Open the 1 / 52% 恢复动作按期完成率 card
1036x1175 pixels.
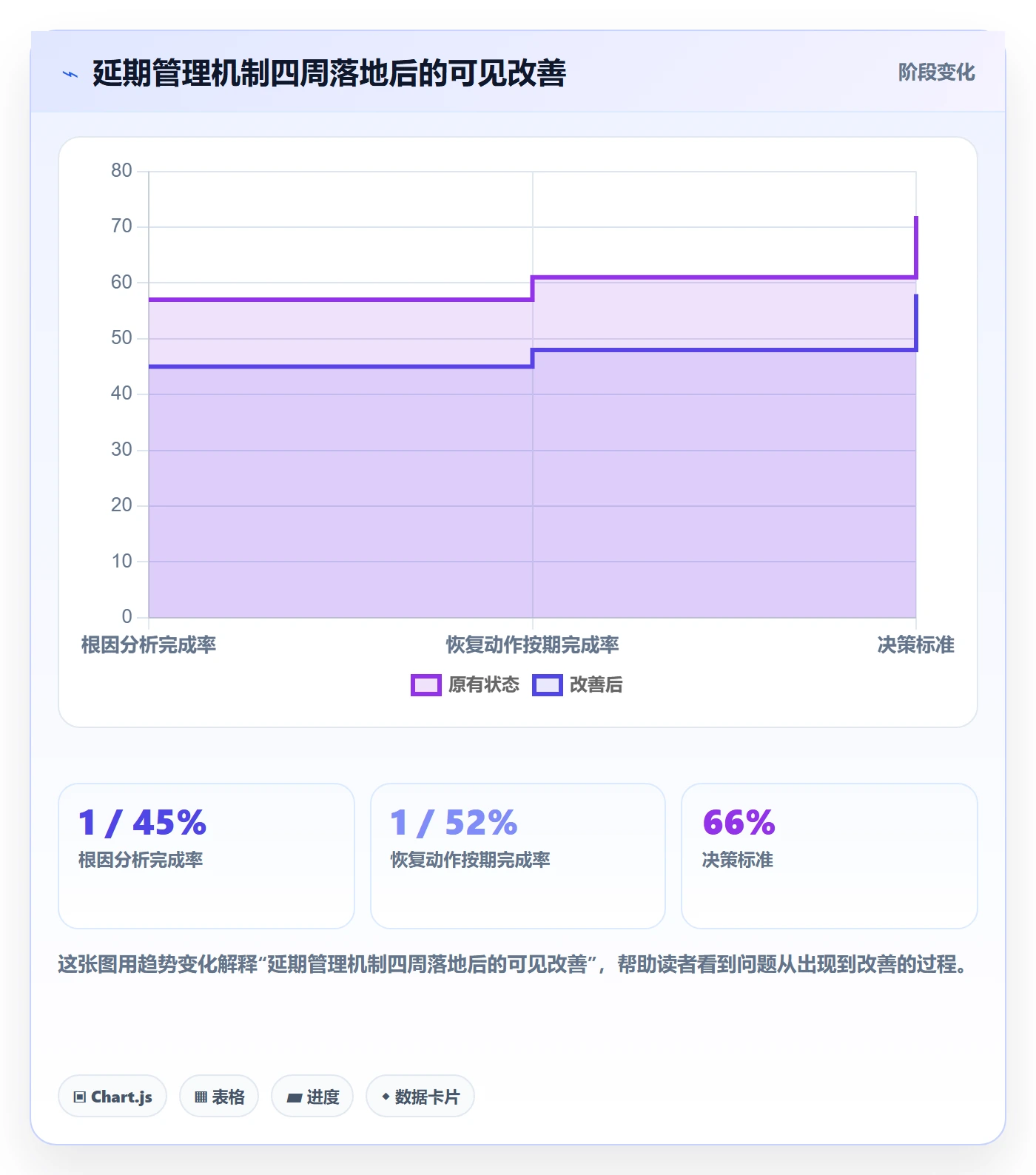tap(518, 856)
